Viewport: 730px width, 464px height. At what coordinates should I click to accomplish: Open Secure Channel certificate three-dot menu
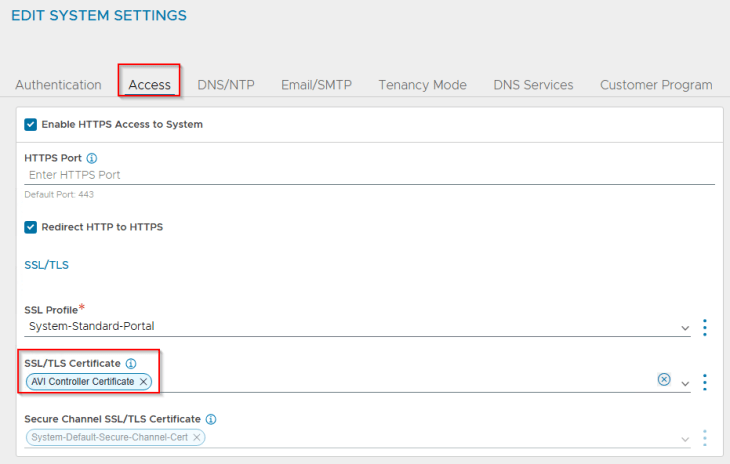[705, 438]
